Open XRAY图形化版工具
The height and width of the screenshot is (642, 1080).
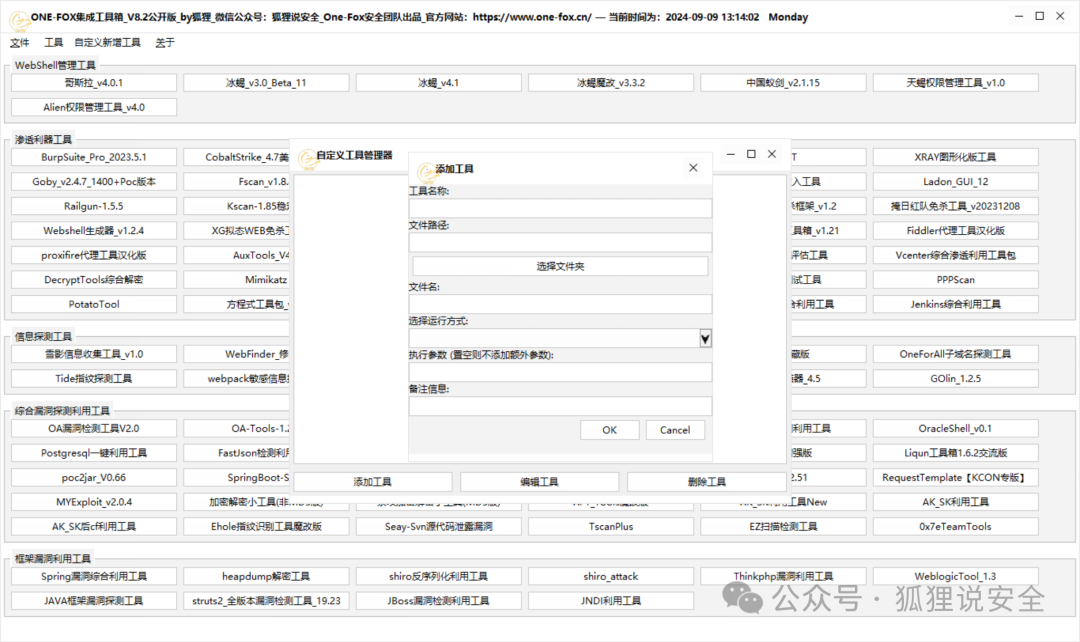pos(955,157)
